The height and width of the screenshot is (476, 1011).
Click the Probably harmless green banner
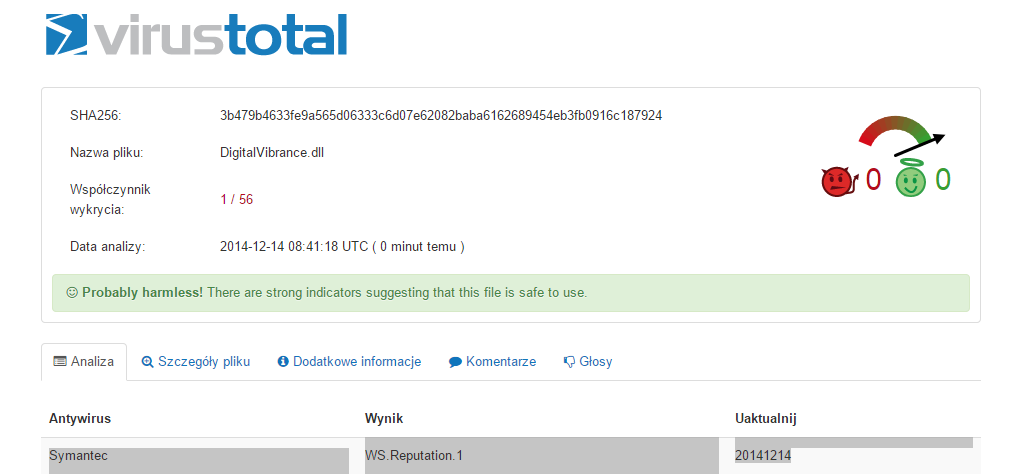pos(511,293)
